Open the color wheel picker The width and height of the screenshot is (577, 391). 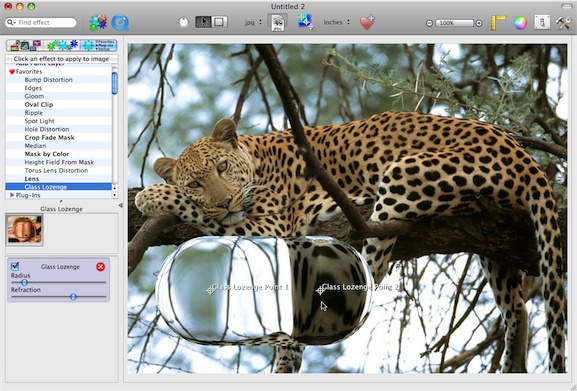(x=520, y=23)
